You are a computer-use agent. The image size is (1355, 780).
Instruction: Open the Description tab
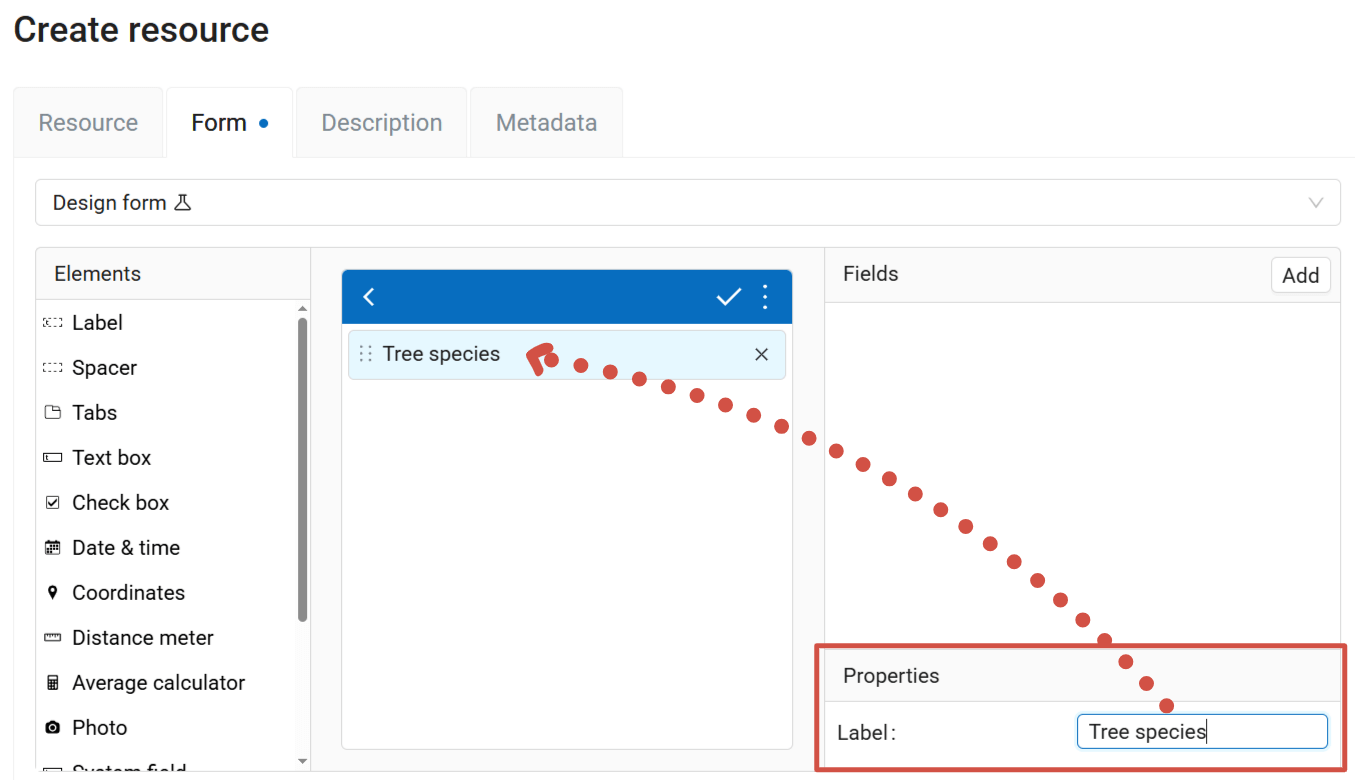tap(381, 123)
